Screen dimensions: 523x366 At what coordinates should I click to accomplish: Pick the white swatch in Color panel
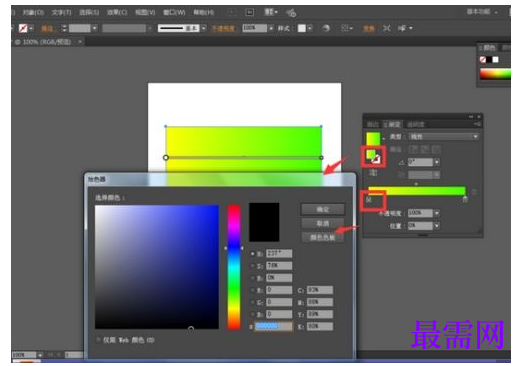click(x=495, y=59)
